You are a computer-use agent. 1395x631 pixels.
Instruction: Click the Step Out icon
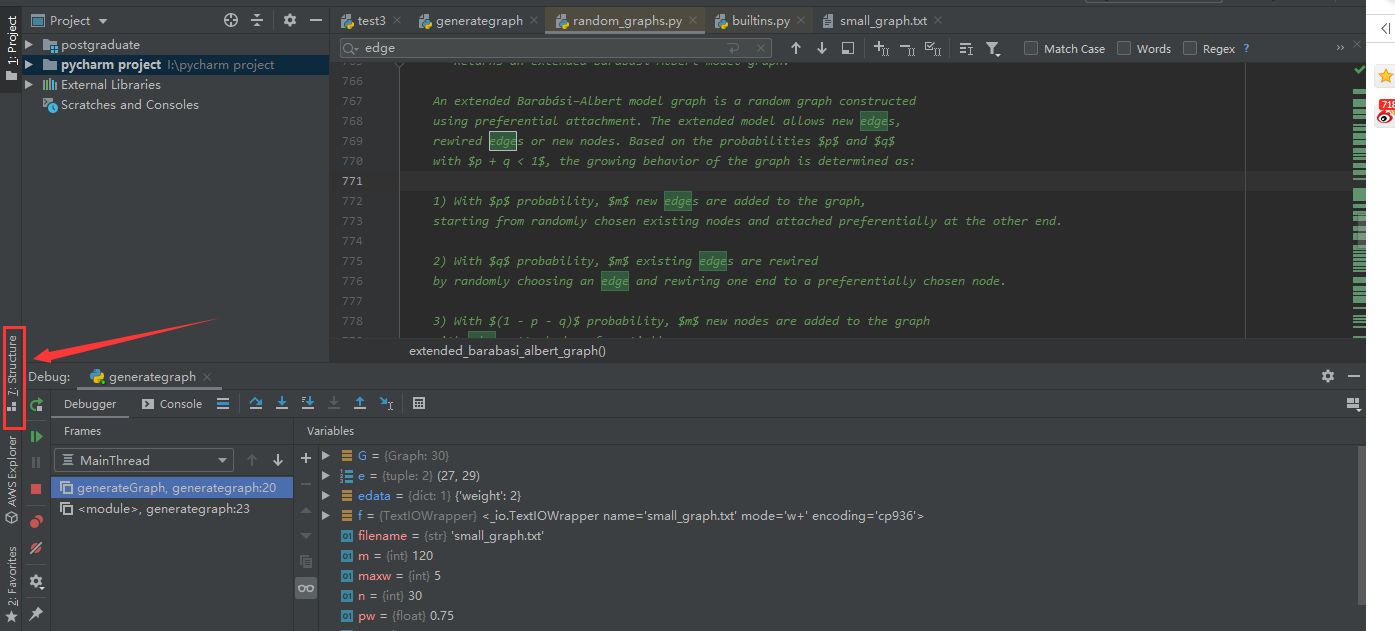click(x=360, y=403)
